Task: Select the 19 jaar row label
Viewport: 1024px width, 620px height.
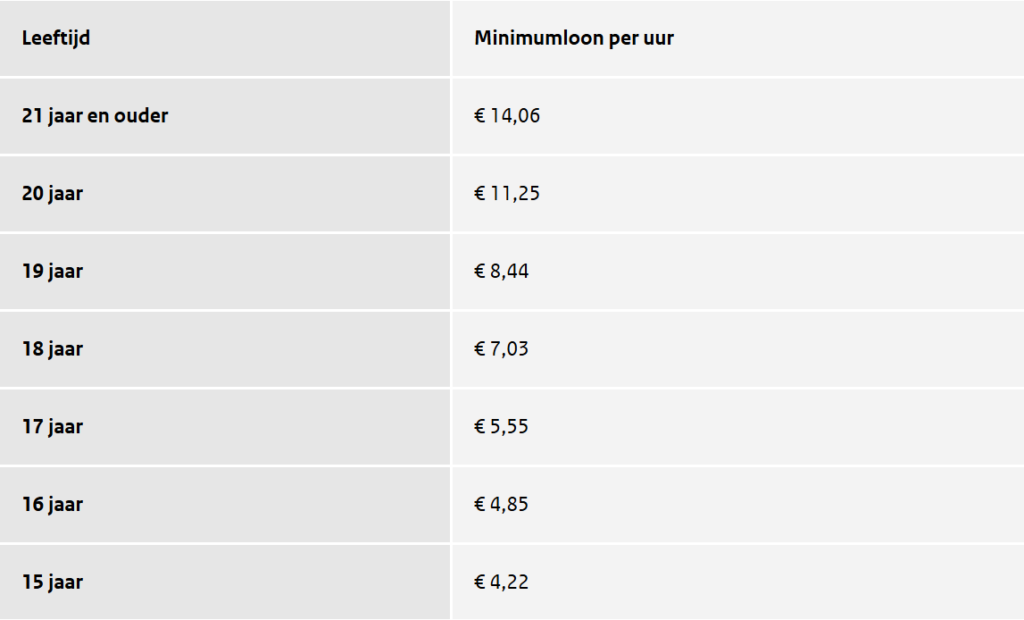Action: [x=52, y=272]
